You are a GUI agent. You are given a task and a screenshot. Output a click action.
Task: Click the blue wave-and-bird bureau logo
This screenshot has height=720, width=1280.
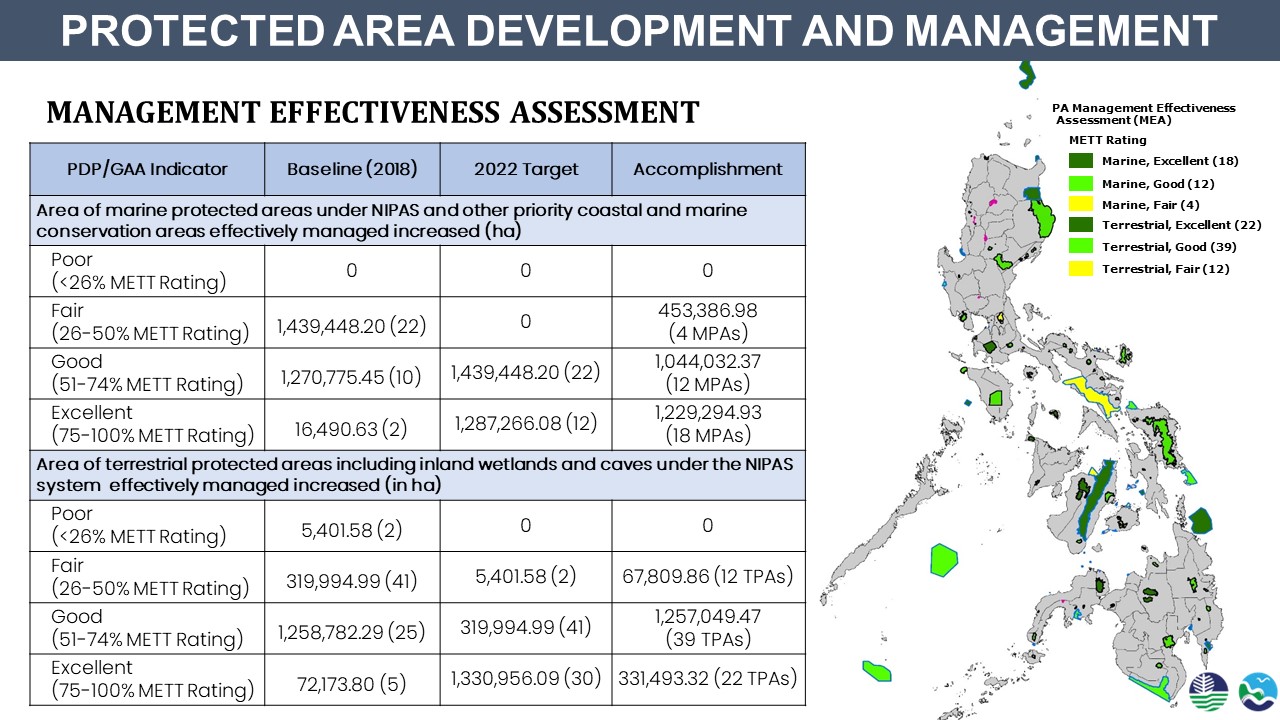point(1257,693)
